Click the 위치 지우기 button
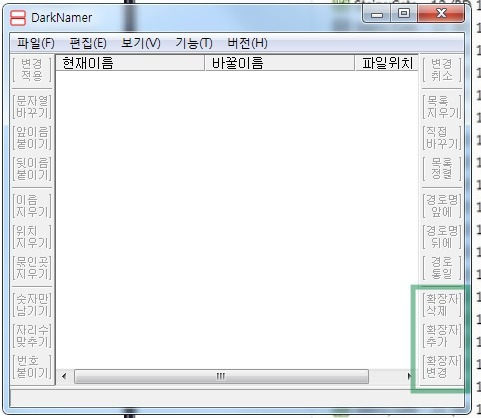The width and height of the screenshot is (481, 418). coord(32,237)
